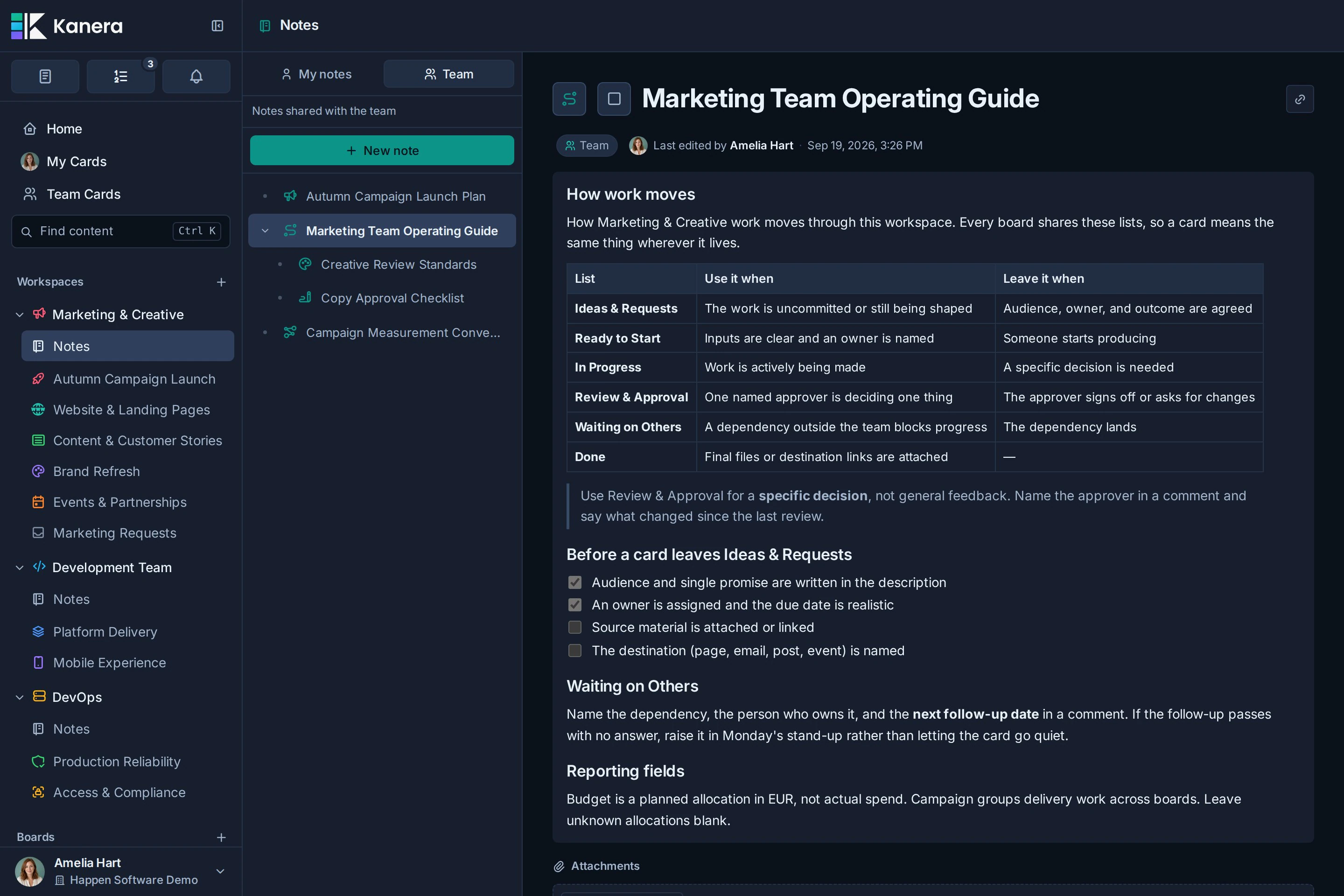The height and width of the screenshot is (896, 1344).
Task: Collapse Marketing Team Operating Guide subnotes
Action: [x=265, y=231]
